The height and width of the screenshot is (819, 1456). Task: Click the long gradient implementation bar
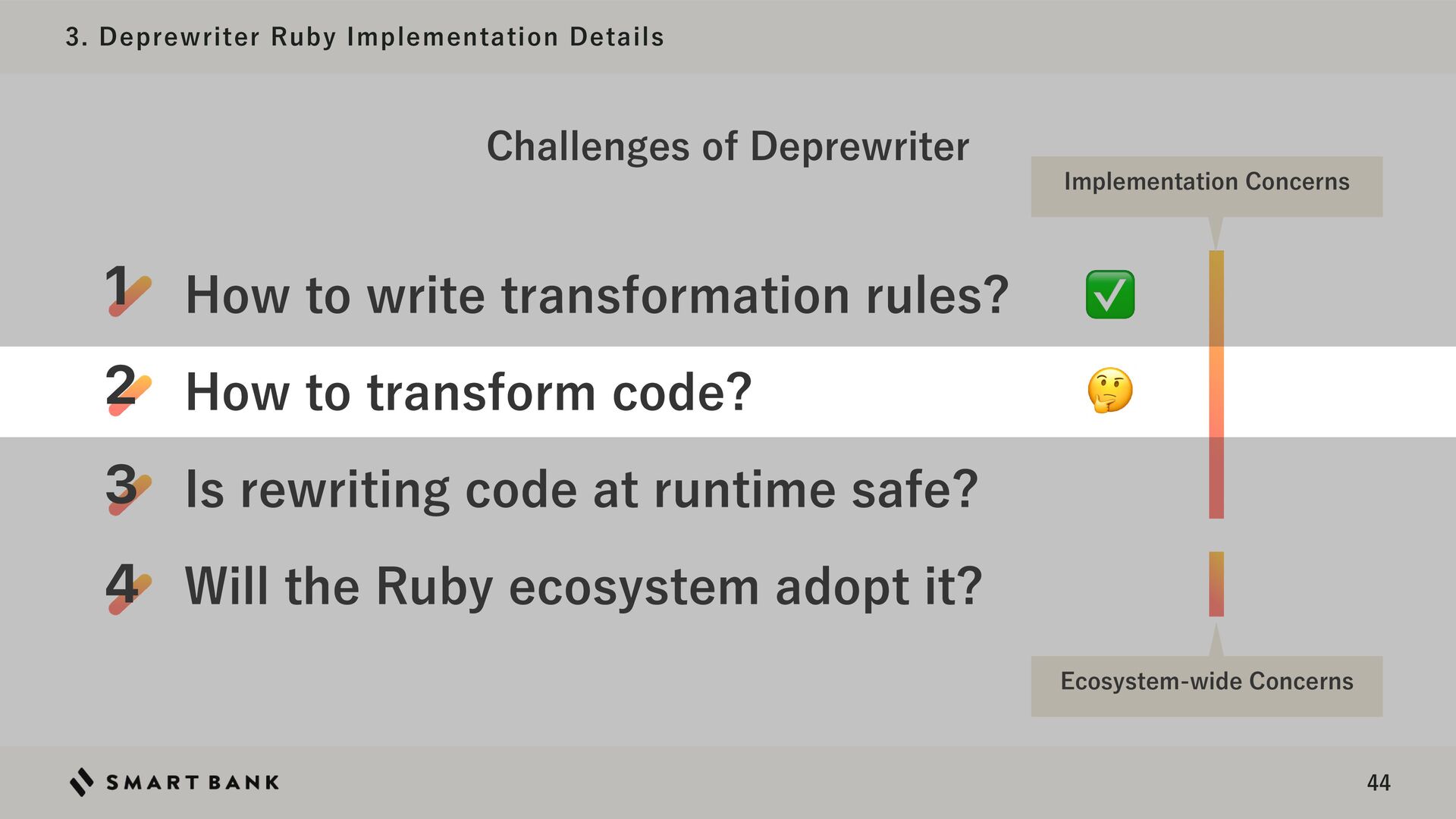(1216, 384)
